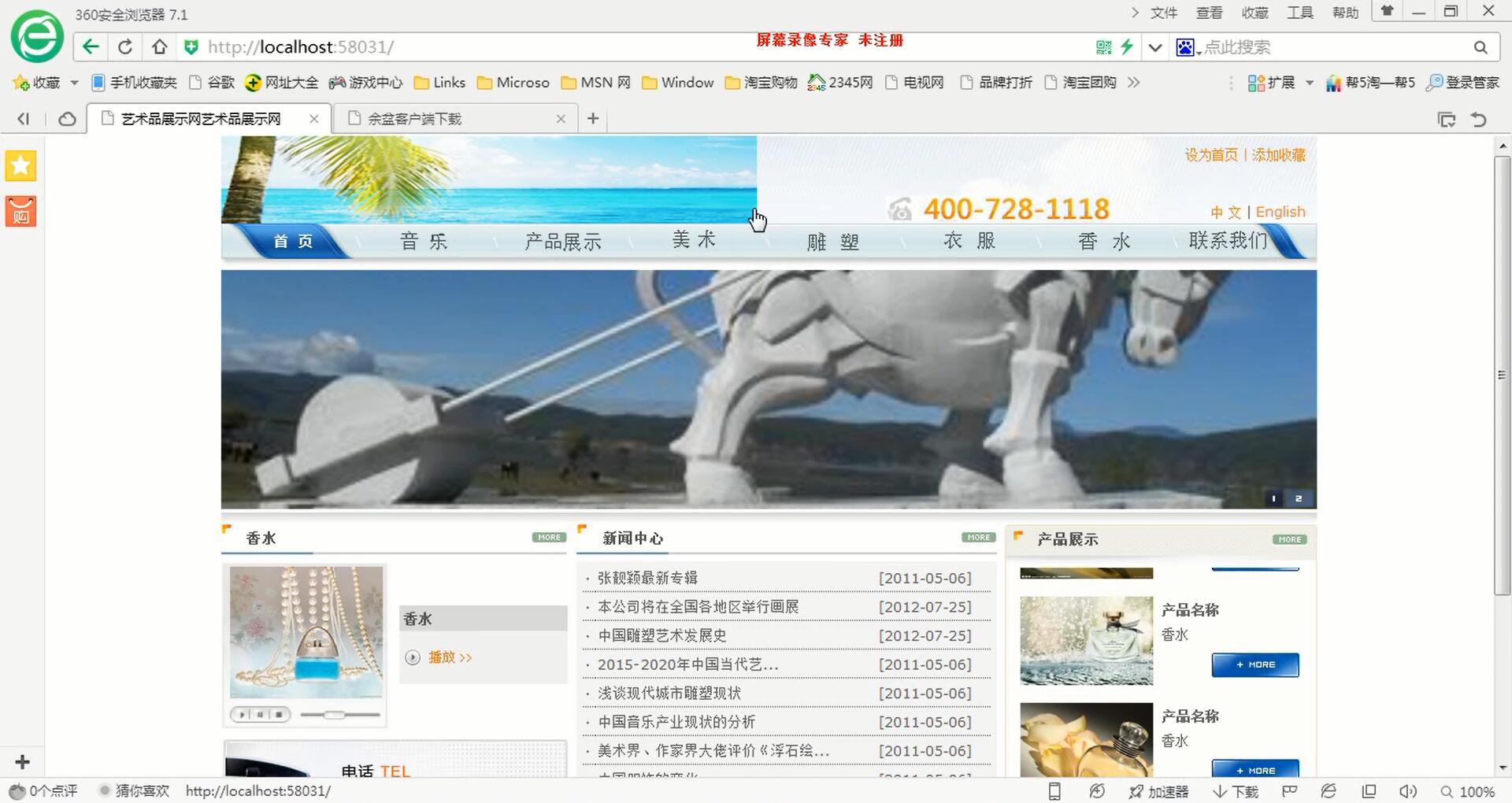Open the 2345网 bookmark
The width and height of the screenshot is (1512, 803).
click(x=840, y=83)
